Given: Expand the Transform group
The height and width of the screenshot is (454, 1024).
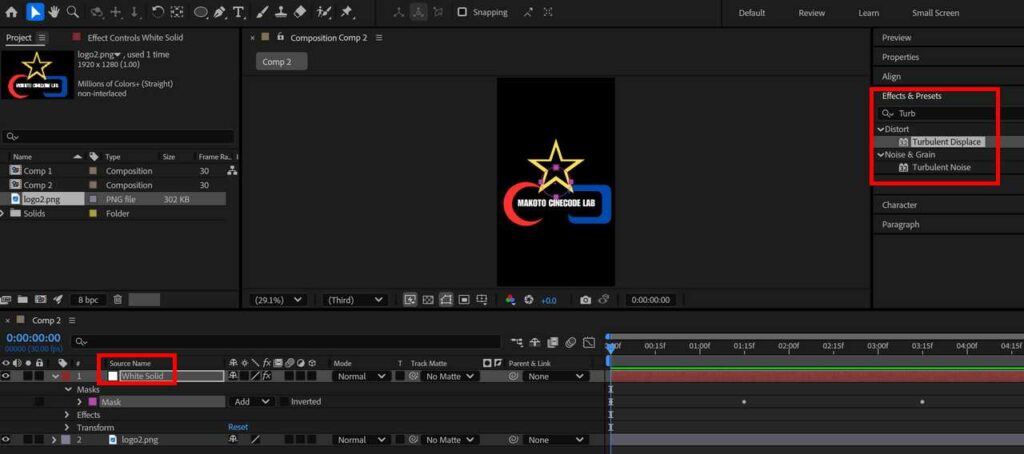Looking at the screenshot, I should (x=67, y=427).
